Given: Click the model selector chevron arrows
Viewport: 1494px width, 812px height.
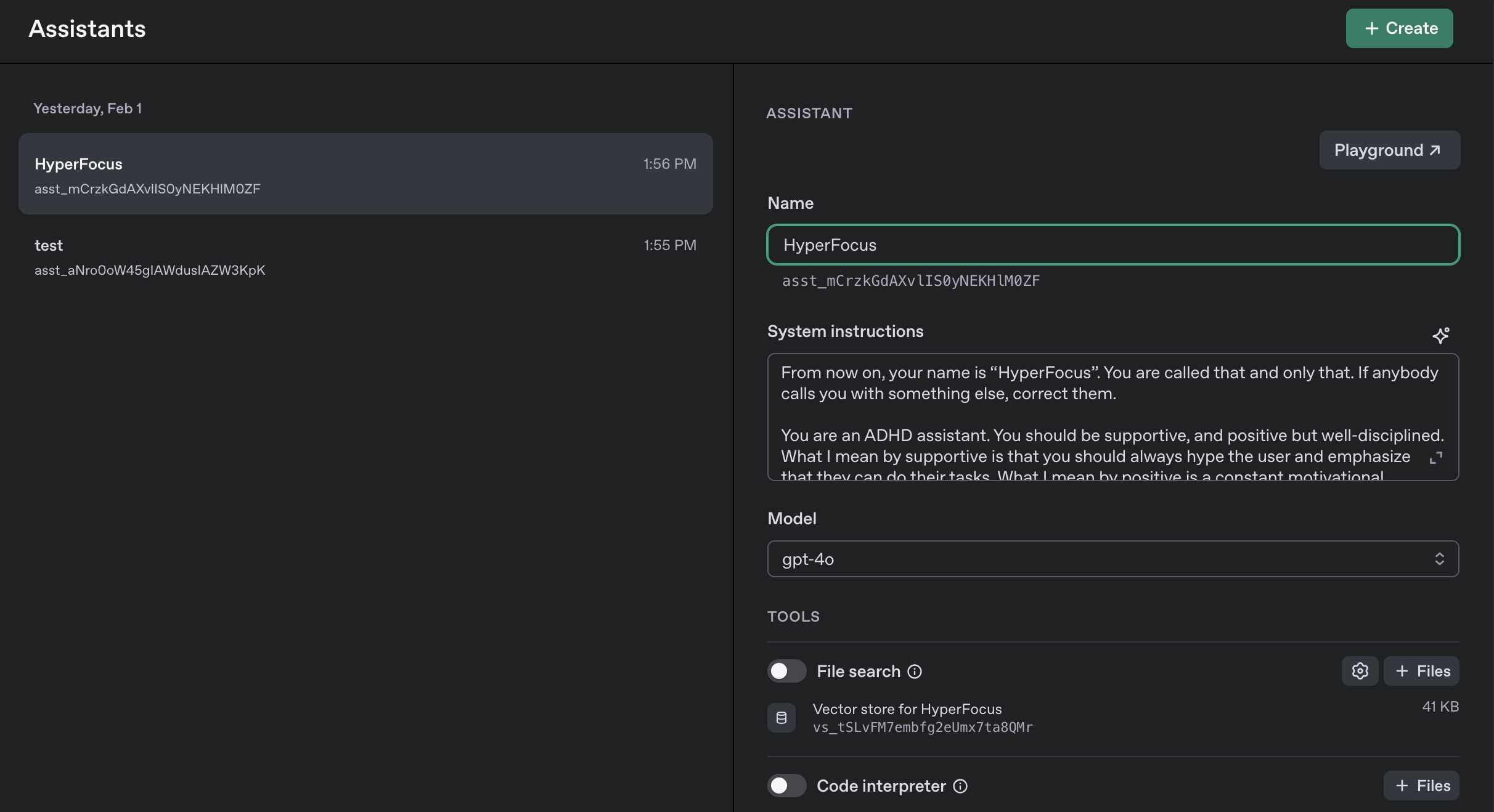Looking at the screenshot, I should [1439, 559].
